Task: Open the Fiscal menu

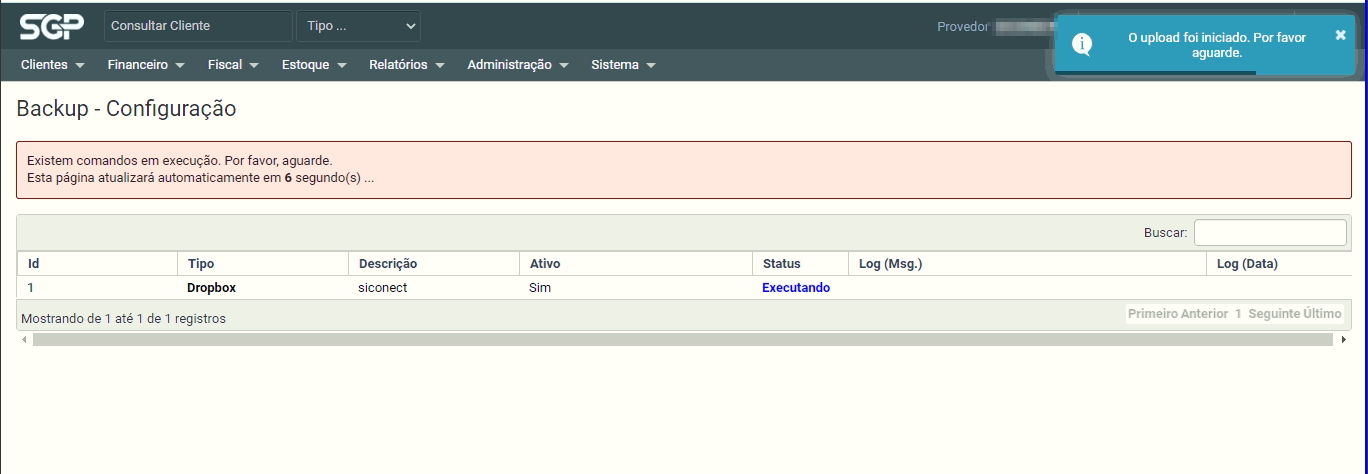Action: point(233,65)
